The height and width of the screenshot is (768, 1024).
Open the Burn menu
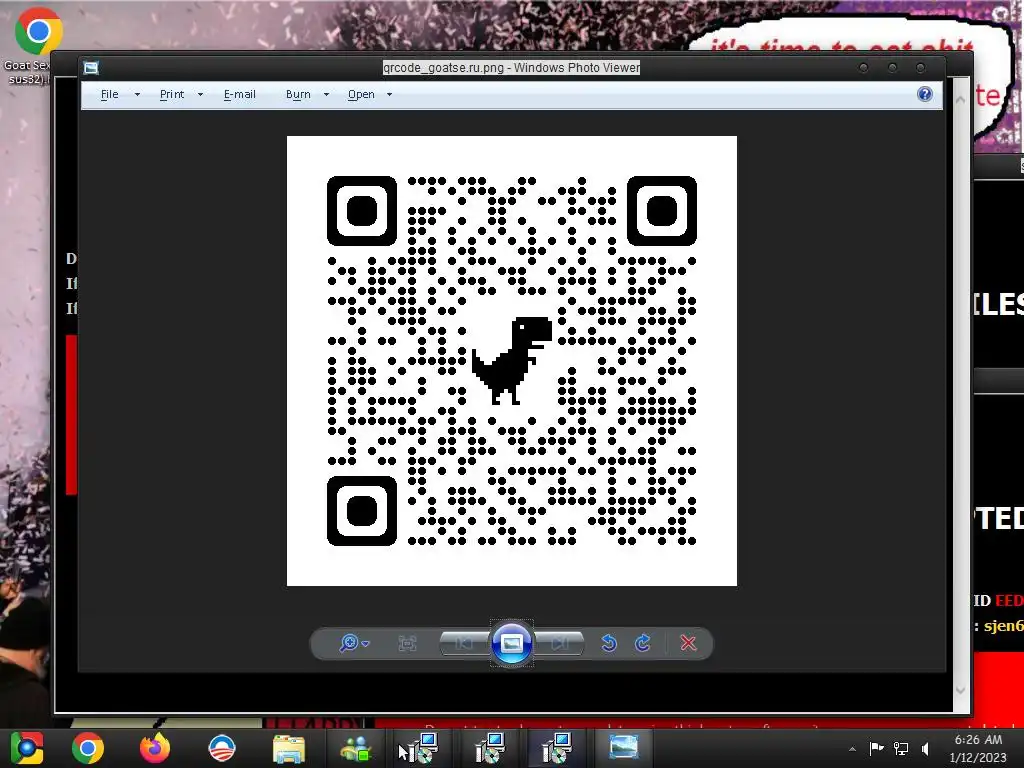pos(298,95)
